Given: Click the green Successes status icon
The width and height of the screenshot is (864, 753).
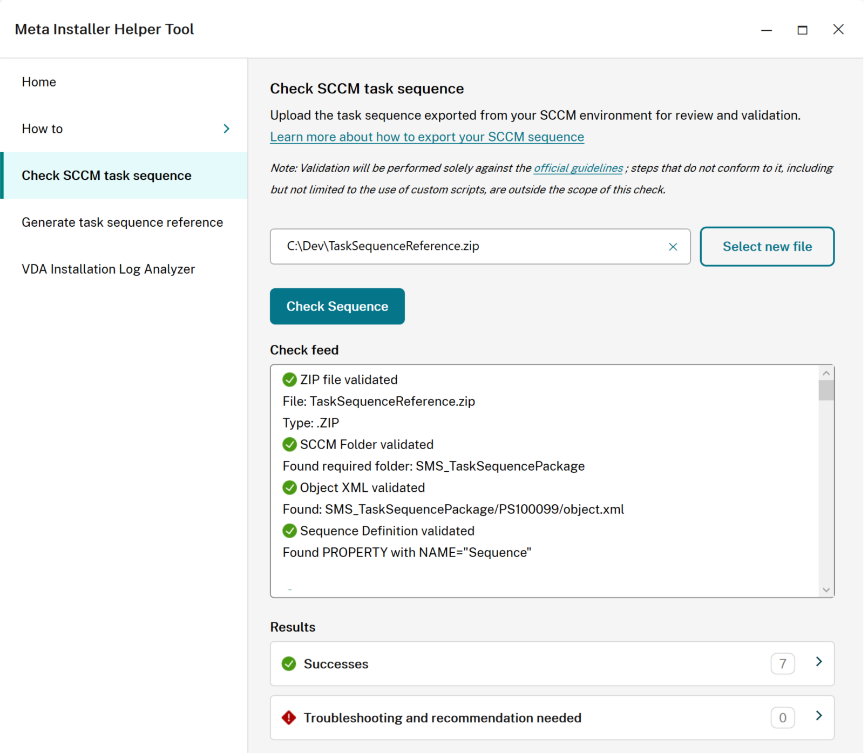Looking at the screenshot, I should 289,663.
